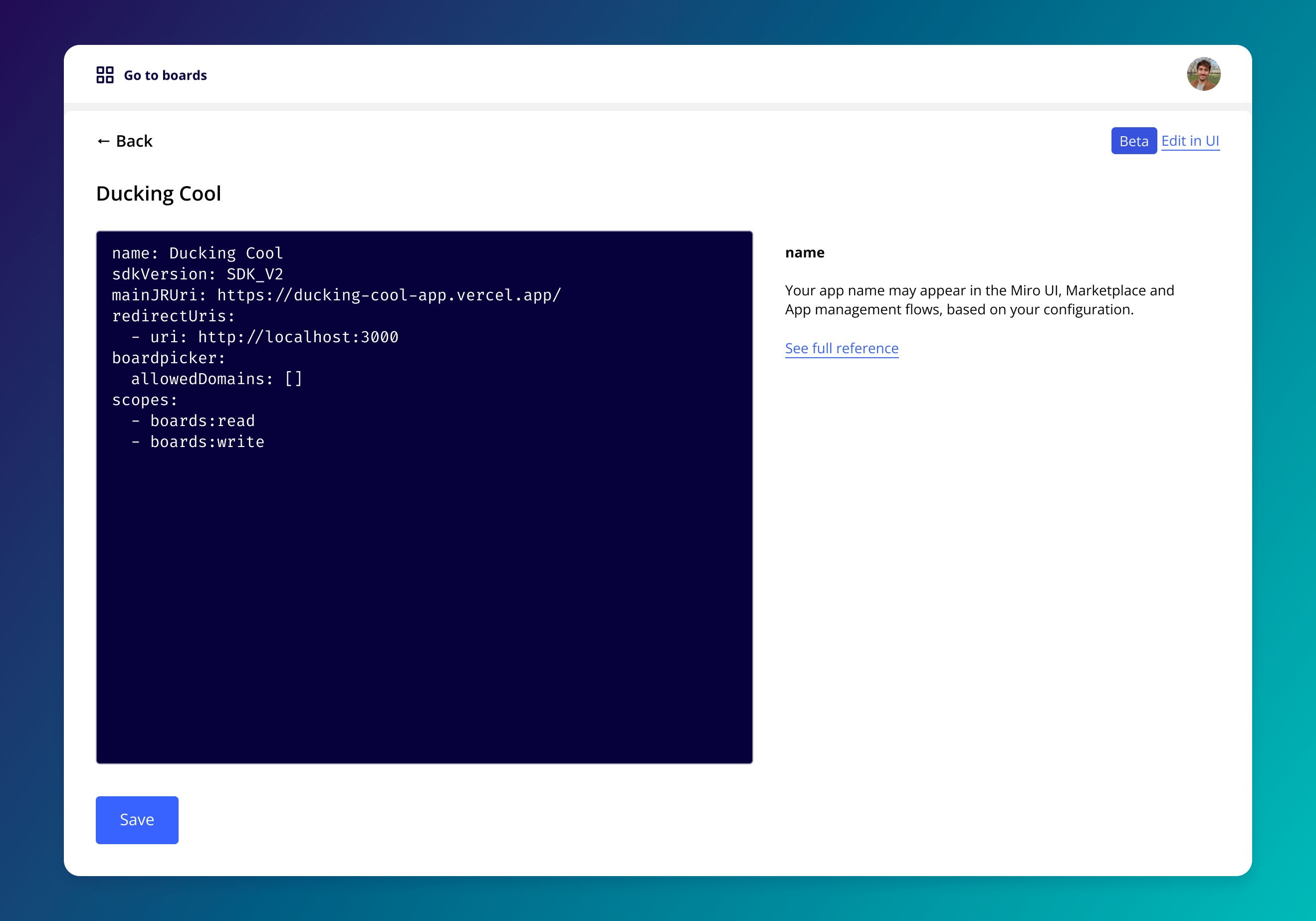Click the allowedDomains: [] line
The height and width of the screenshot is (921, 1316).
pyautogui.click(x=217, y=379)
